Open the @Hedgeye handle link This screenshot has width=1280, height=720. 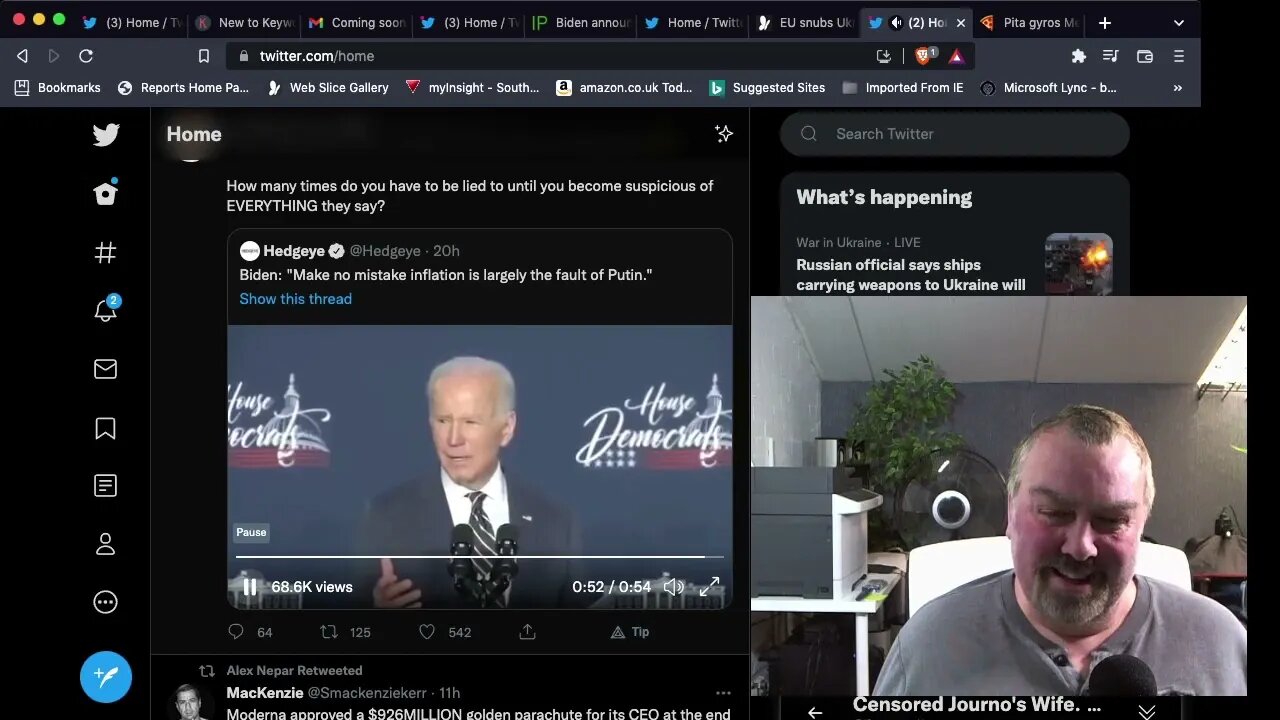[384, 251]
